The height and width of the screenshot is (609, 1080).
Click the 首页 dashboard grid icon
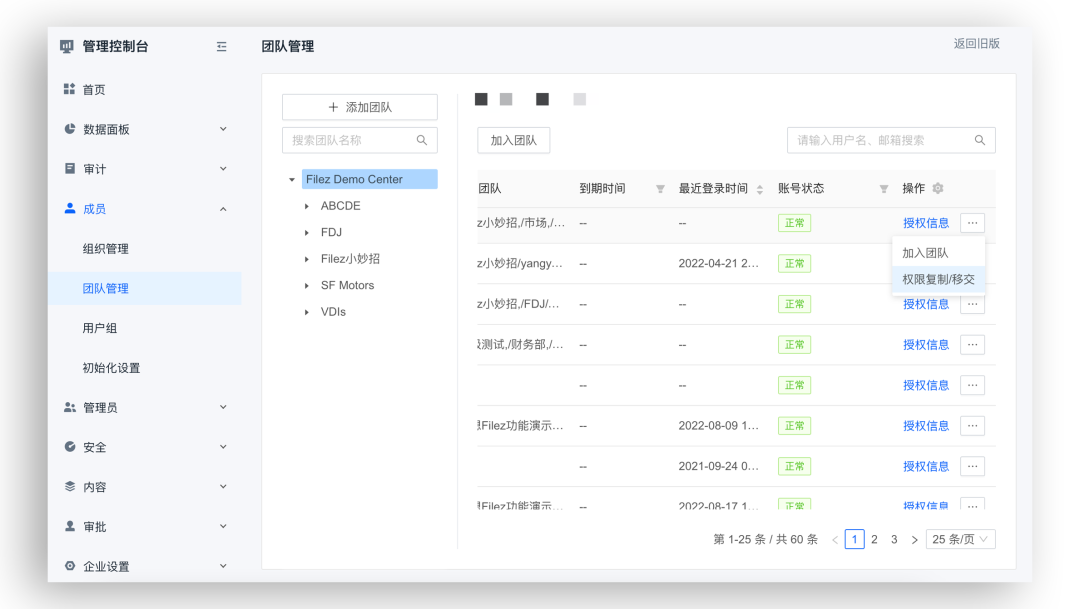(70, 89)
